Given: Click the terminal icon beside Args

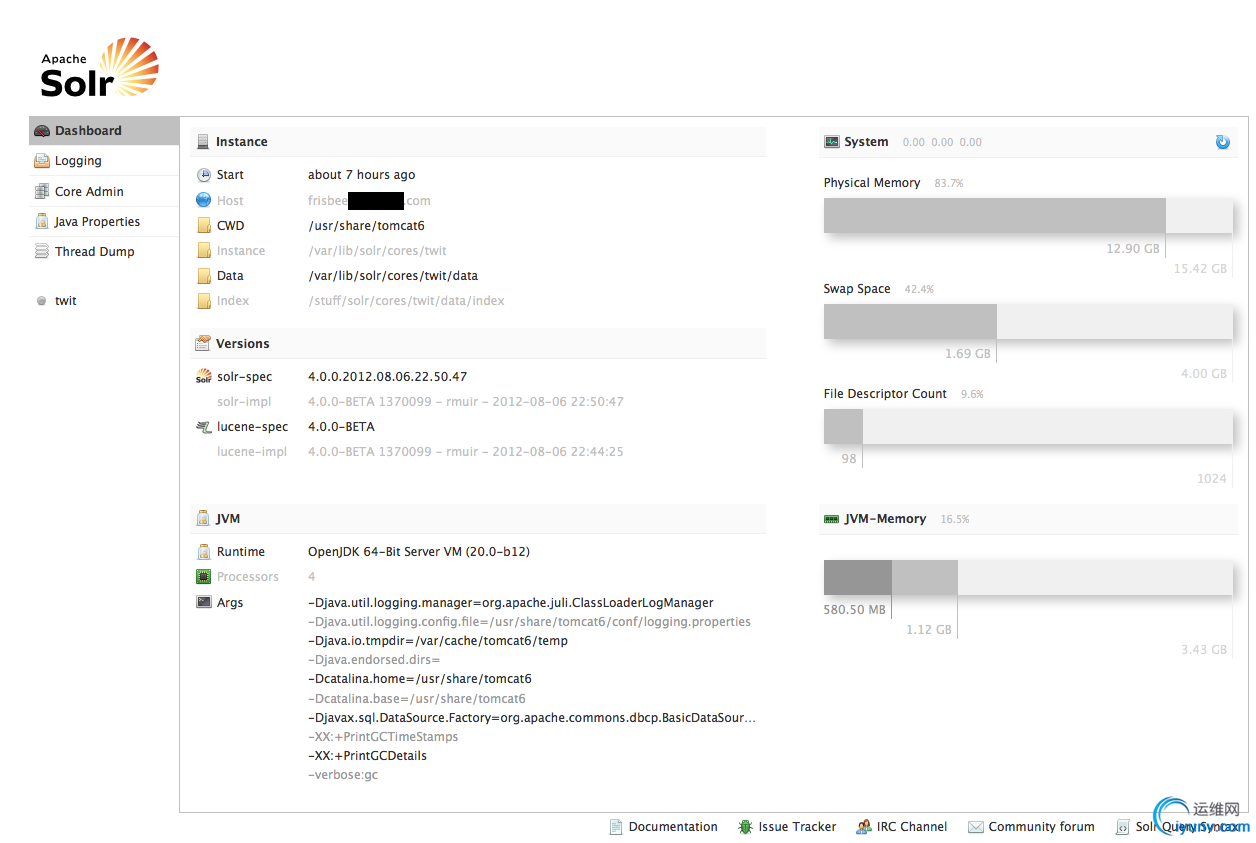Looking at the screenshot, I should [x=204, y=603].
